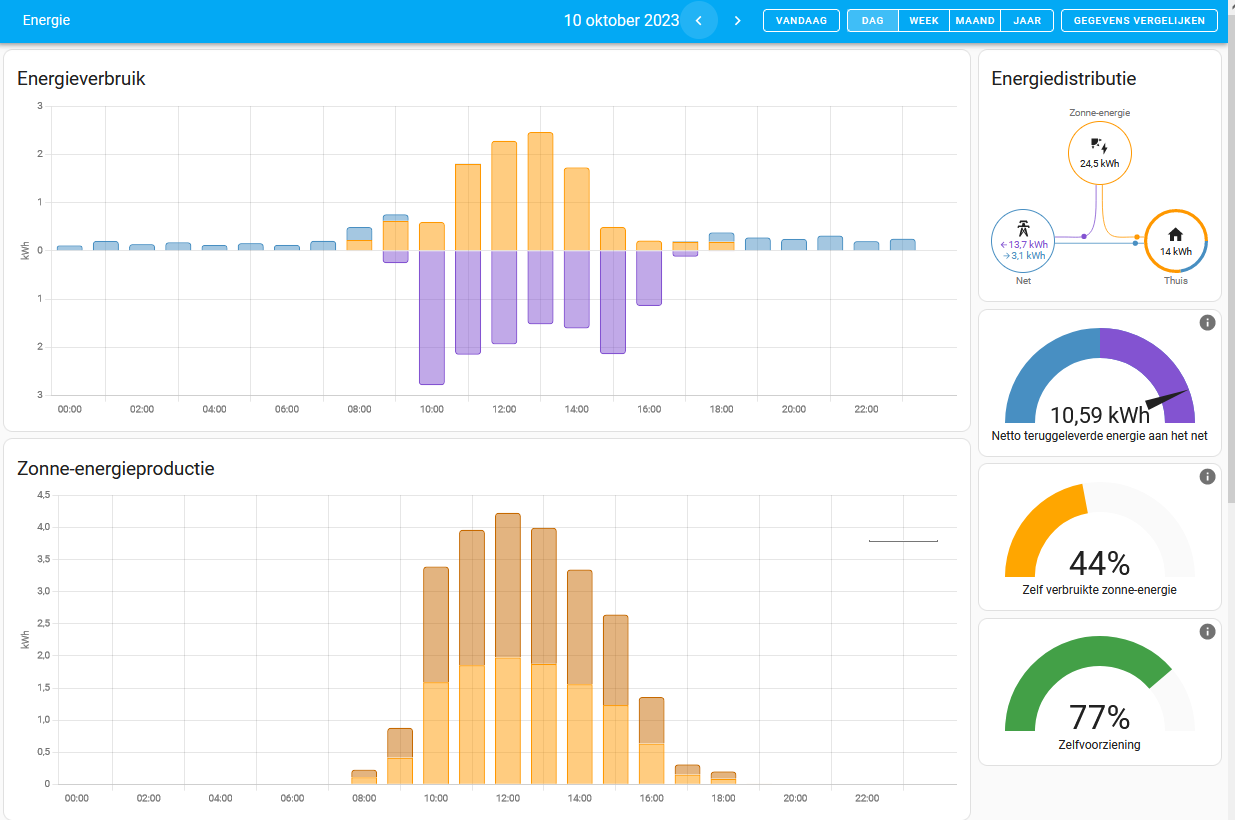Screen dimensions: 1235x820
Task: Open GEGEVENS VERGELIJKEN to compare data
Action: (1139, 21)
